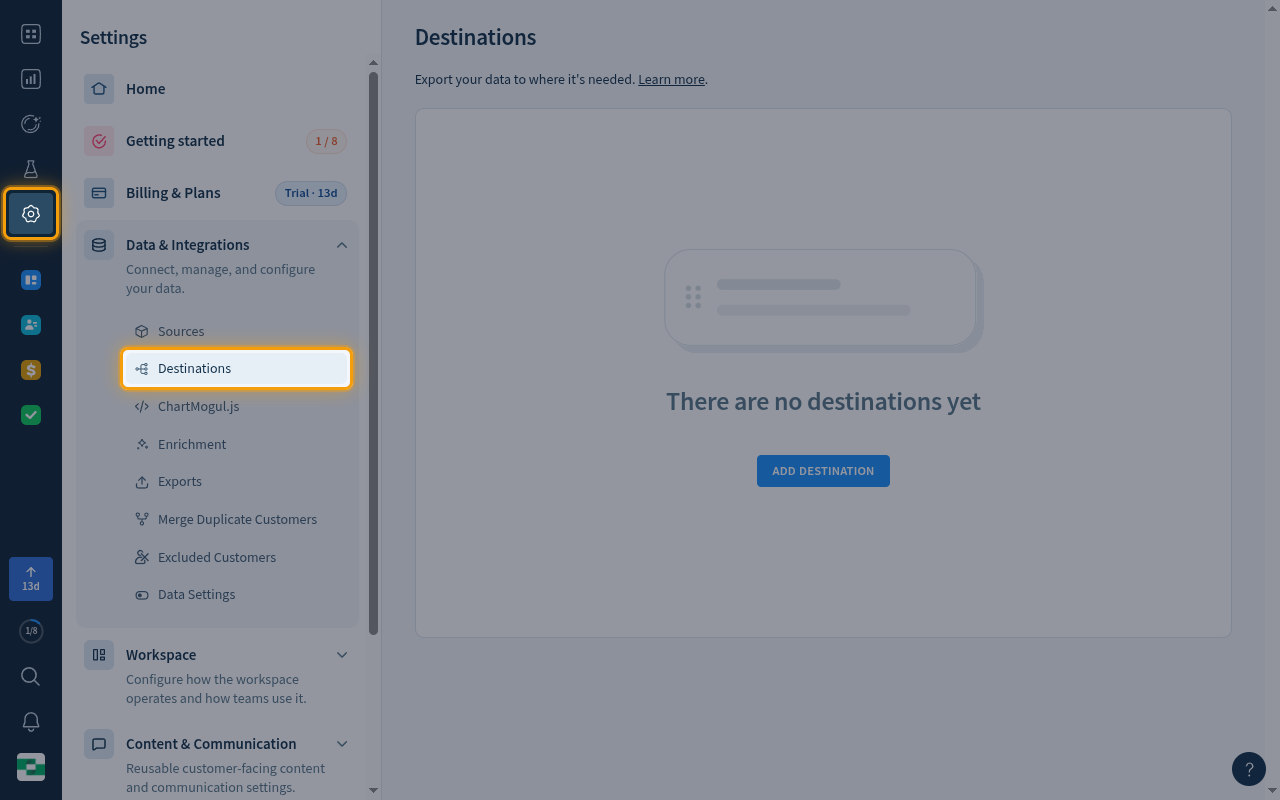Click the Workspace panel icon
1280x800 pixels.
(99, 655)
